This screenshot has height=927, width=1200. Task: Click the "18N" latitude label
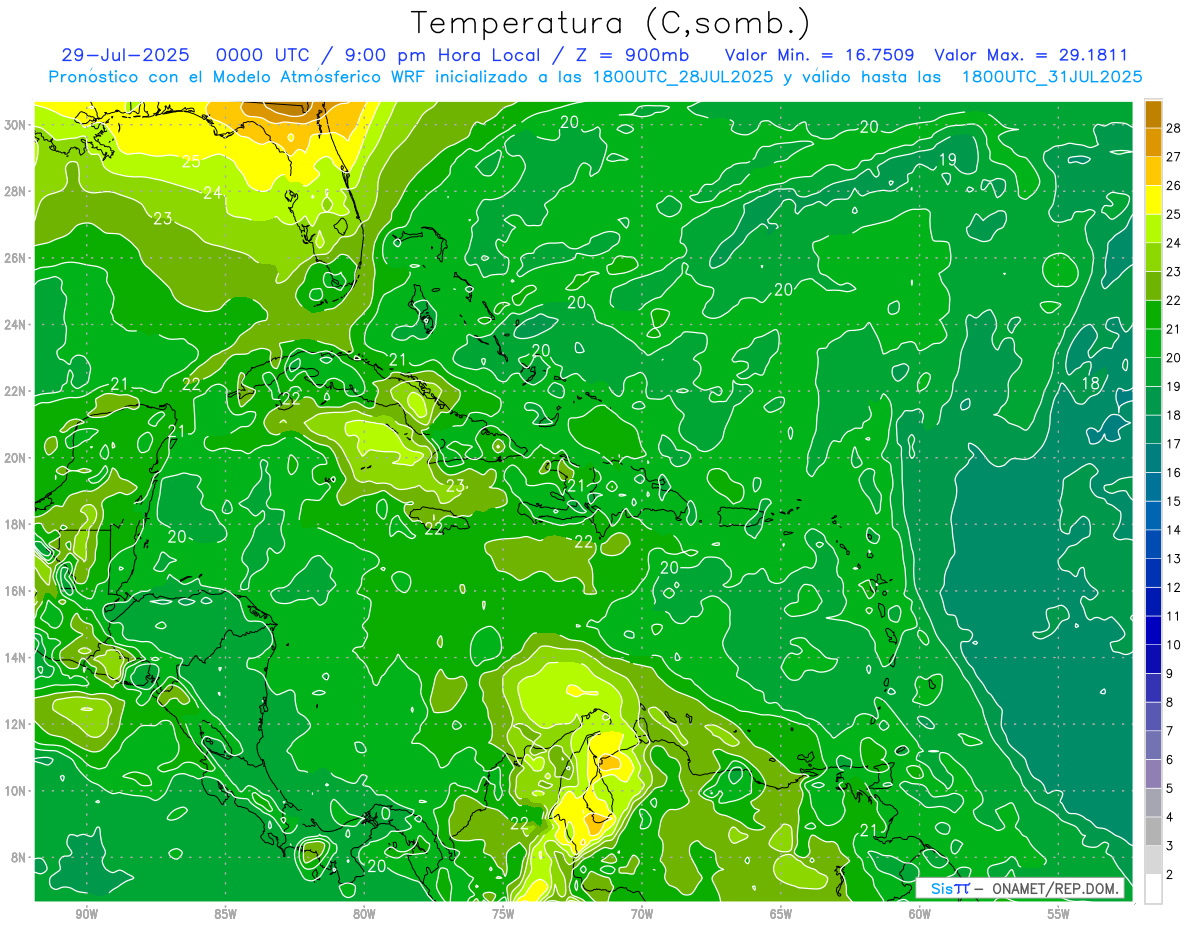pos(17,524)
